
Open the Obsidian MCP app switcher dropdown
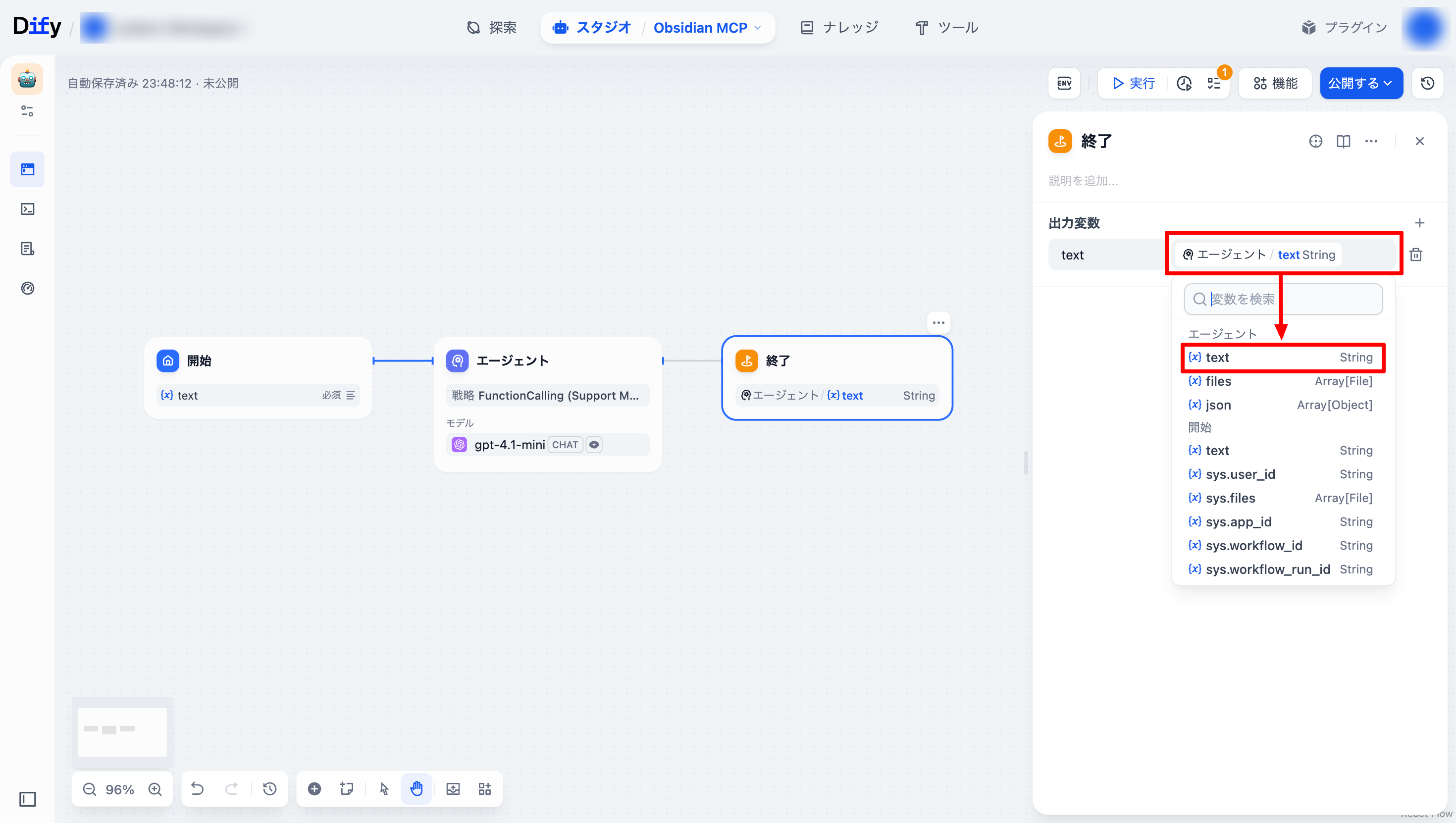pos(708,27)
